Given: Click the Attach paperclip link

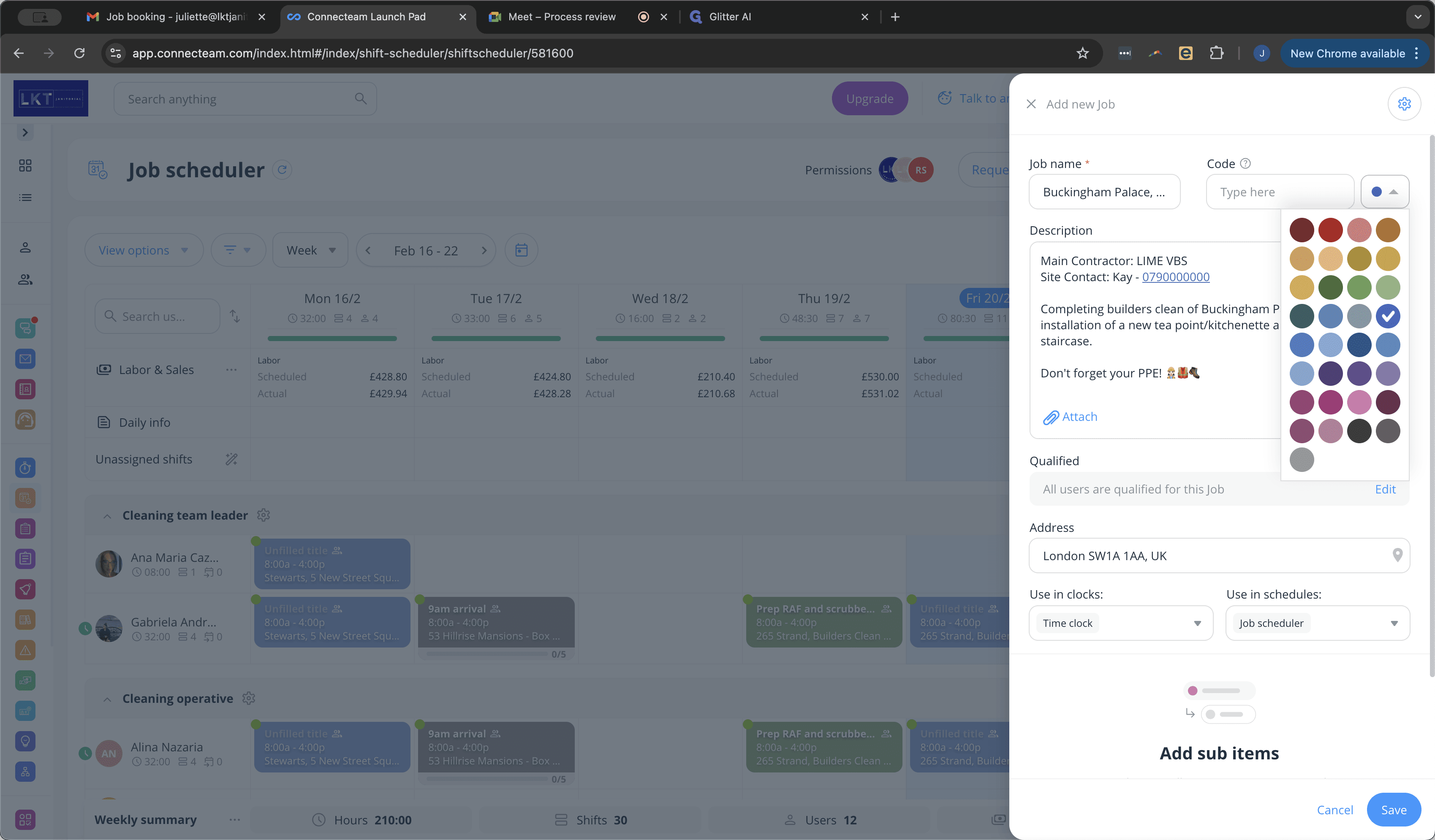Looking at the screenshot, I should click(x=1070, y=417).
